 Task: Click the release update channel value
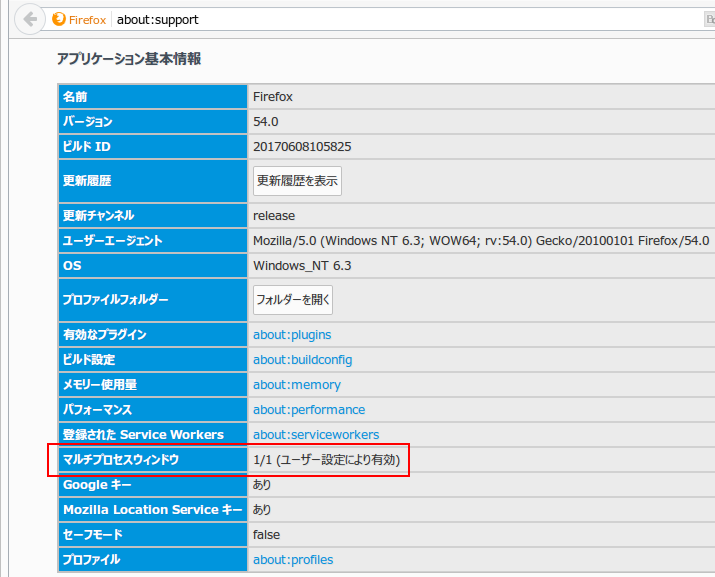click(x=274, y=216)
